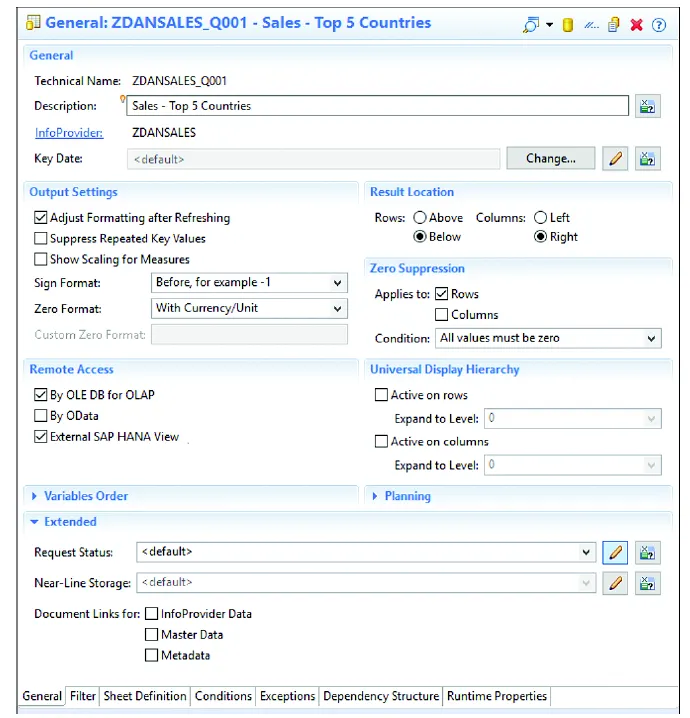Click variable icon beside Near-Line Storage
The image size is (690, 718).
647,583
